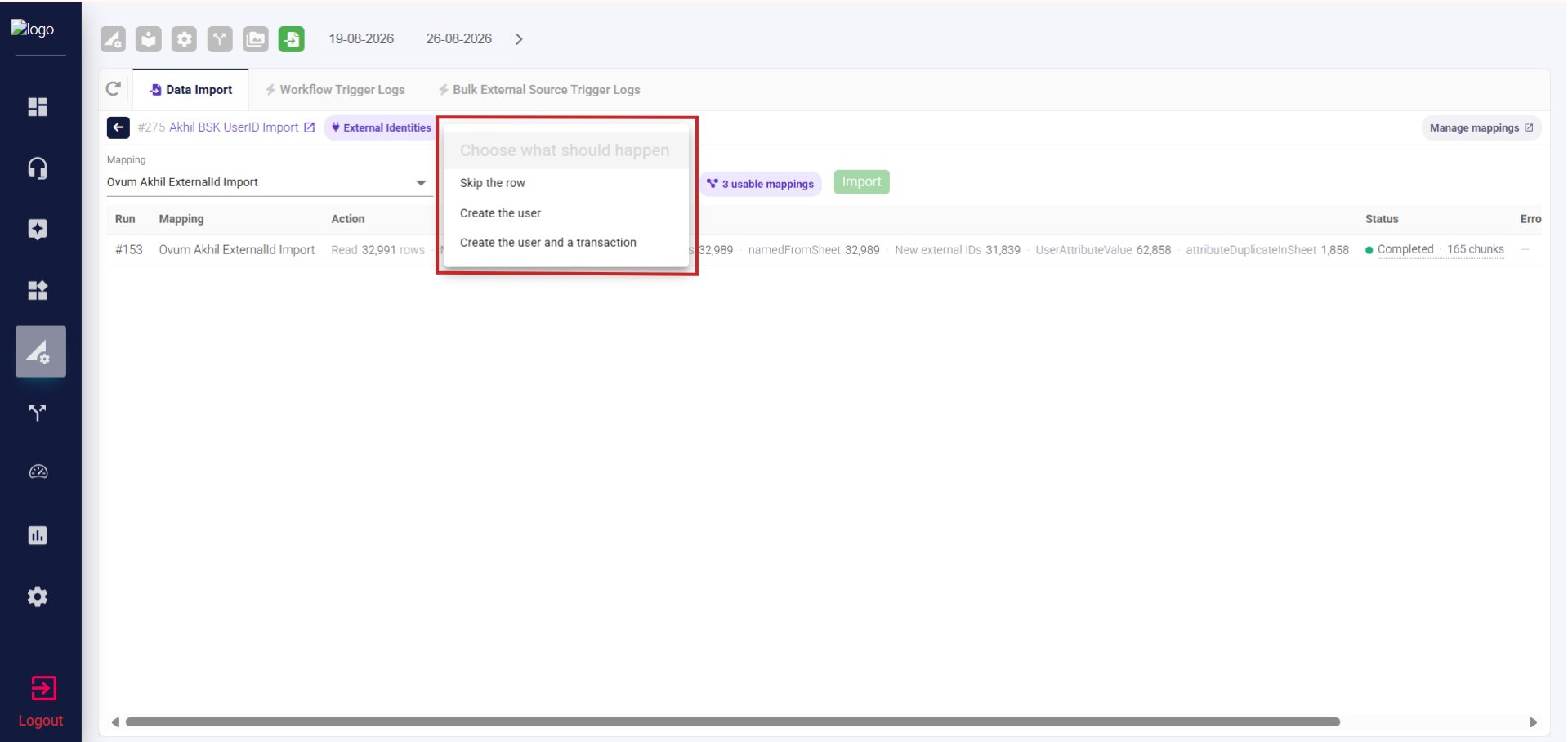Click the scrollbar left arrow
Viewport: 1568px width, 742px height.
[x=115, y=722]
